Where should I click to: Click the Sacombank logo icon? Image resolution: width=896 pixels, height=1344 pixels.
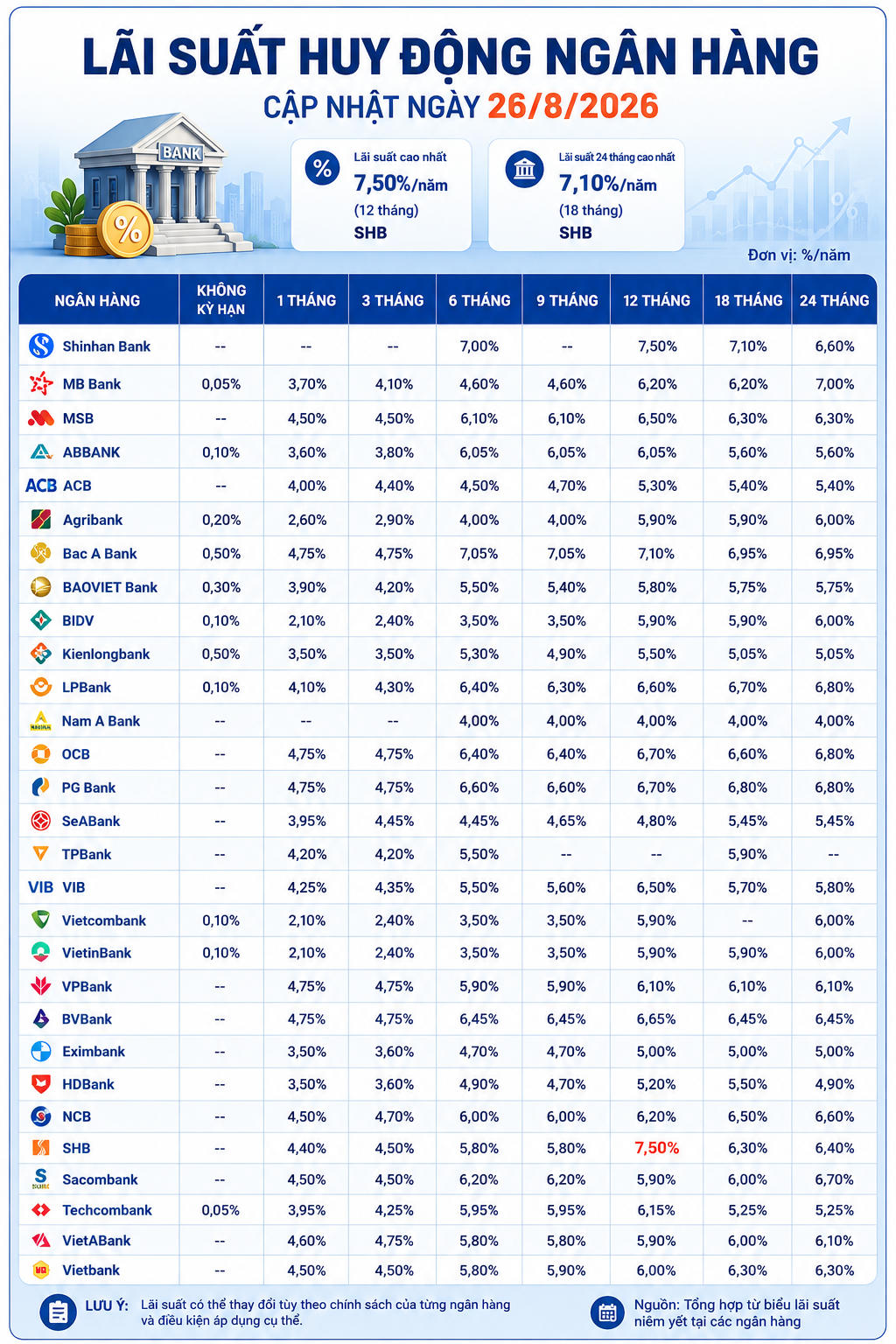41,1179
